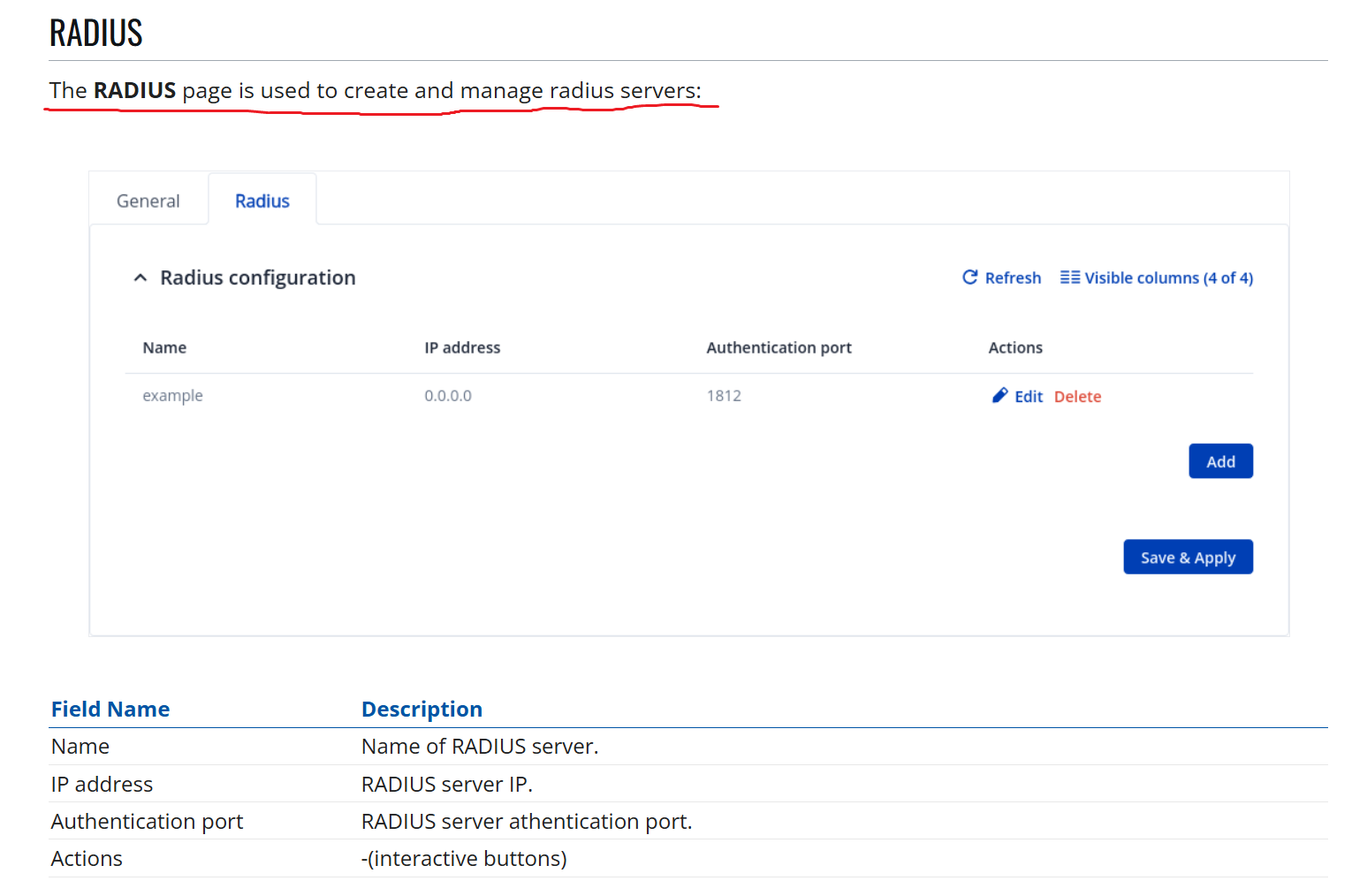Click the Field Name heading in description table

click(110, 710)
